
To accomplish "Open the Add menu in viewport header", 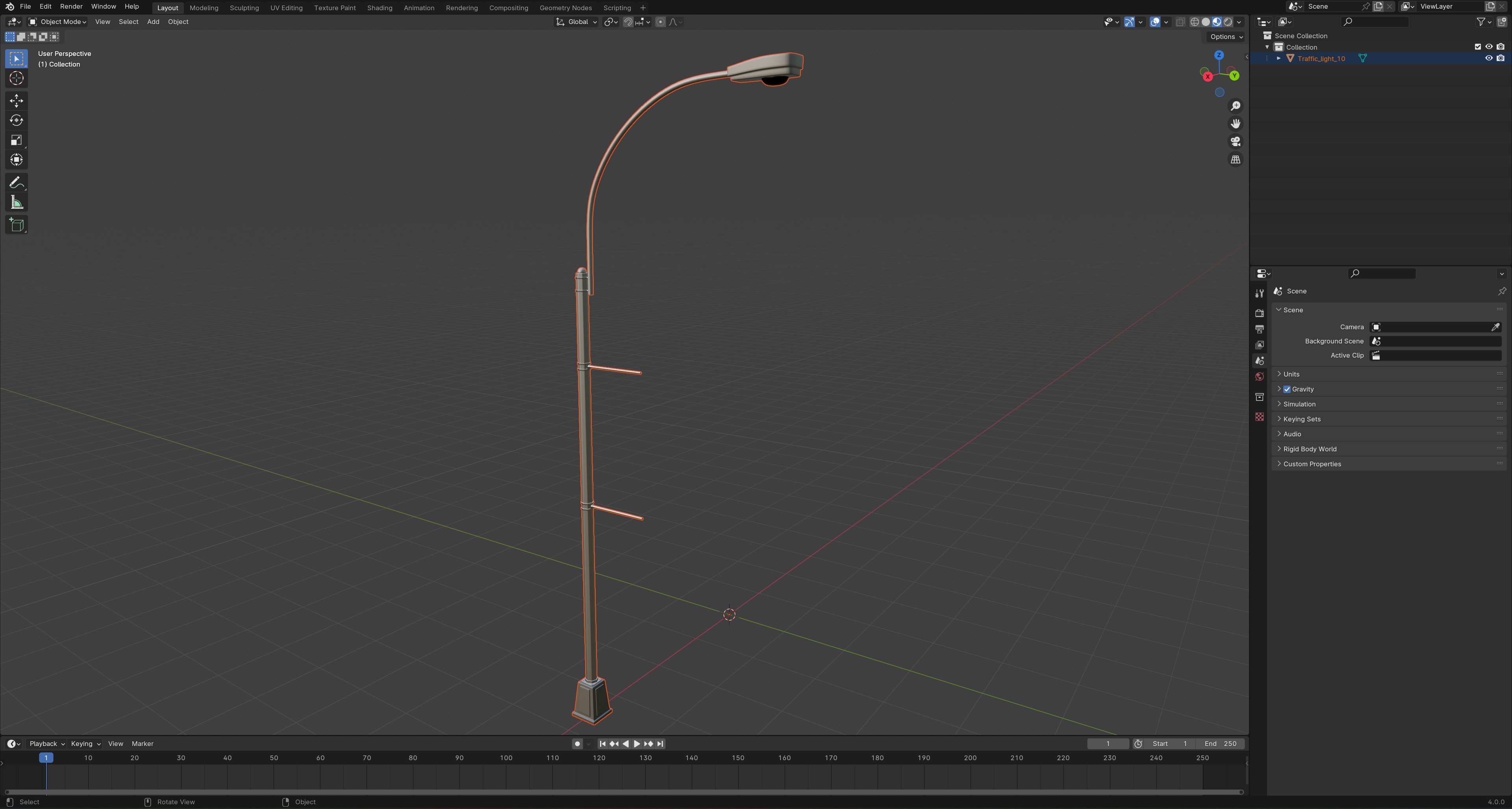I will [153, 22].
